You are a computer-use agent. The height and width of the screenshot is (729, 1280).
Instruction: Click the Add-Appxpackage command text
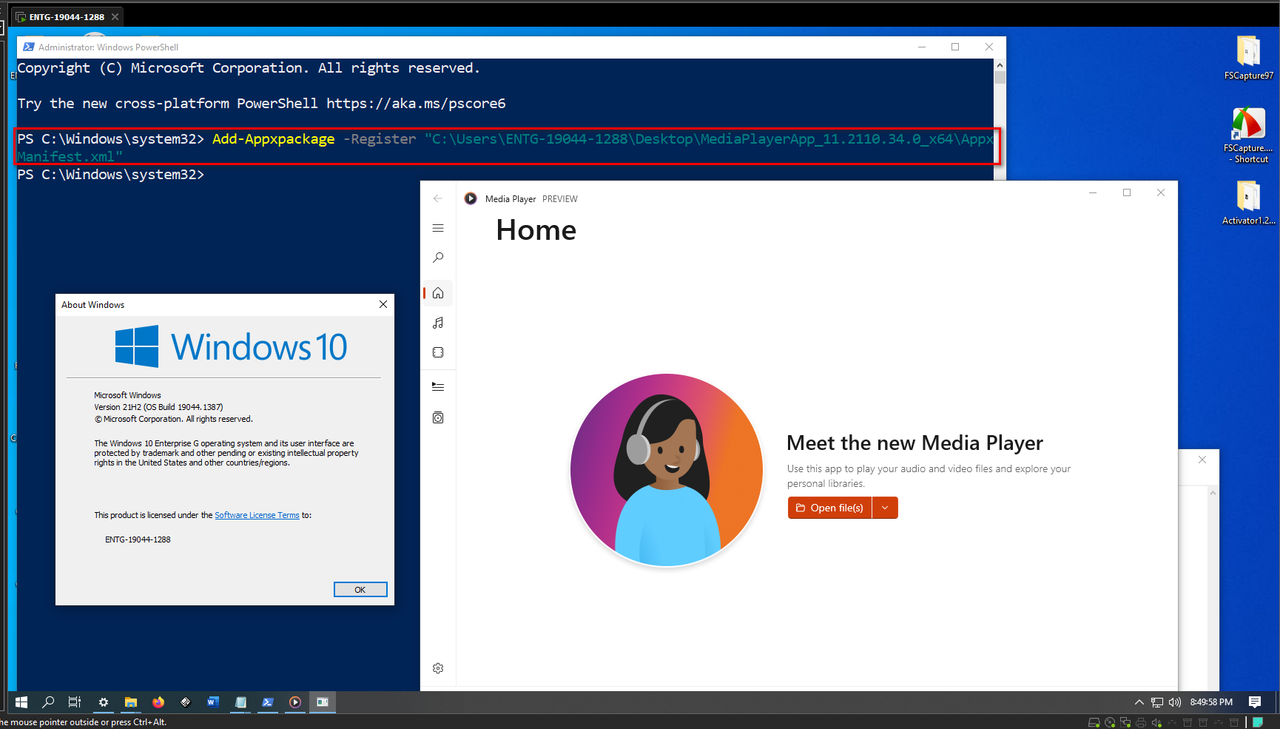point(273,139)
